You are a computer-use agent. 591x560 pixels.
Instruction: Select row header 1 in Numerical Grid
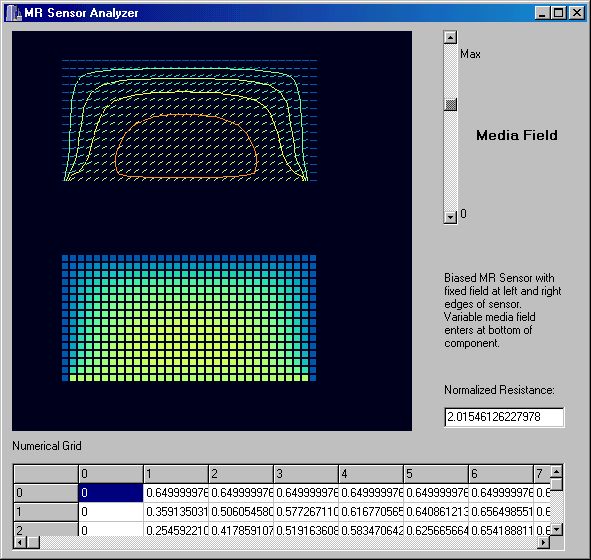tap(46, 512)
